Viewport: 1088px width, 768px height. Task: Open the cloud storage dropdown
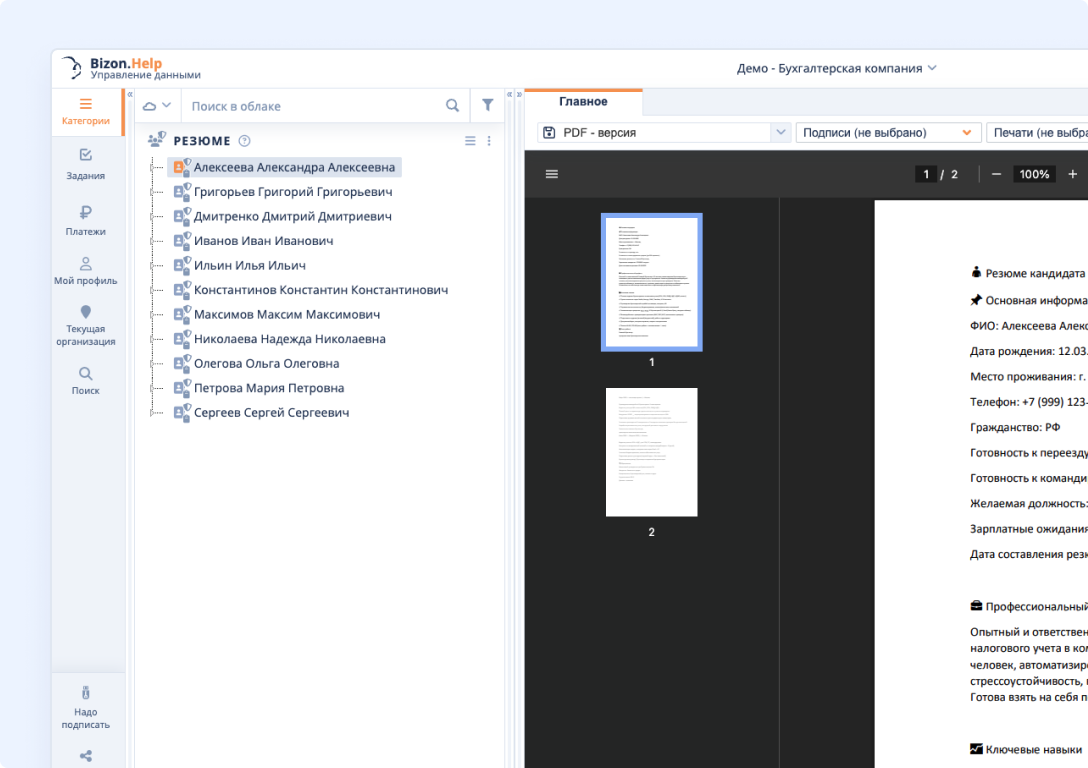[x=157, y=105]
